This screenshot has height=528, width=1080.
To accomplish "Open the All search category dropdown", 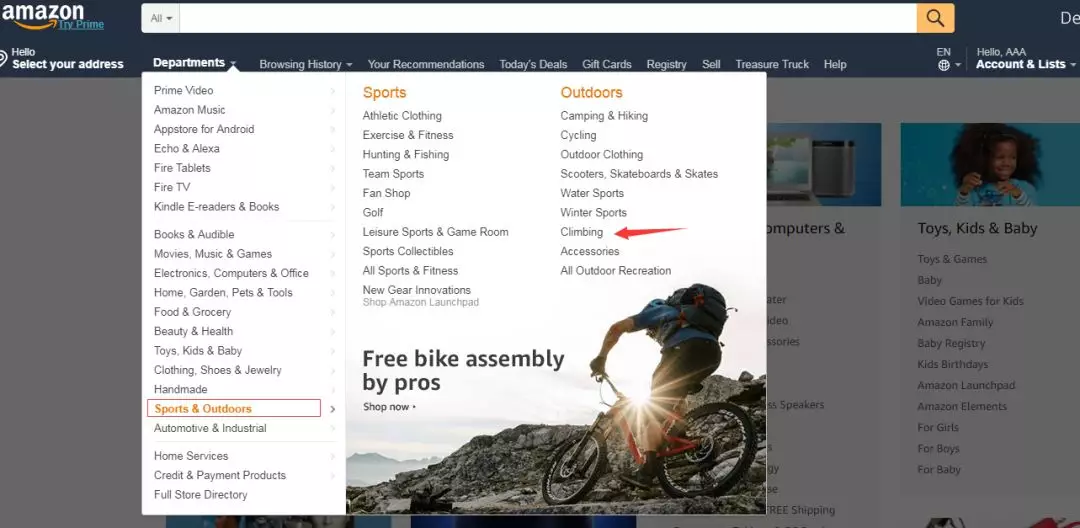I will 160,18.
